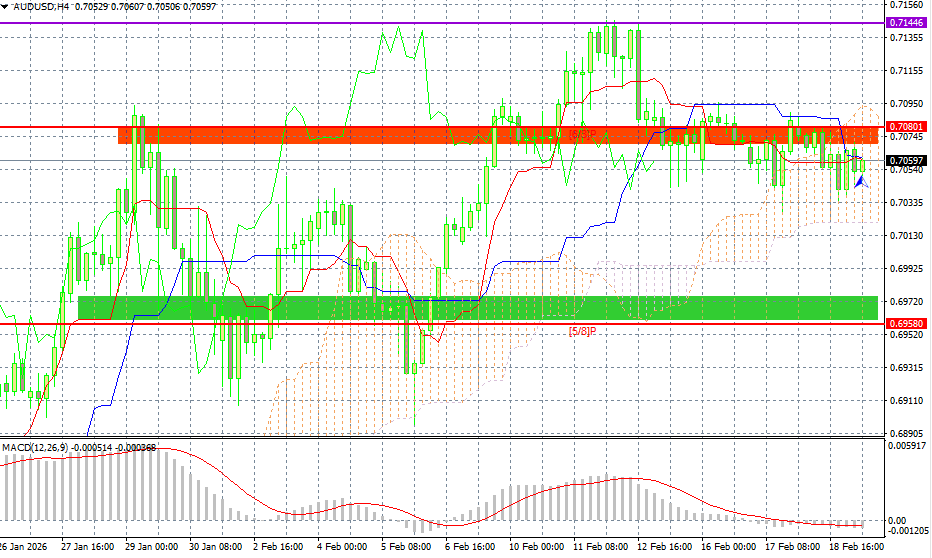932x558 pixels.
Task: Click the purple 0.71446 price tag
Action: [906, 23]
